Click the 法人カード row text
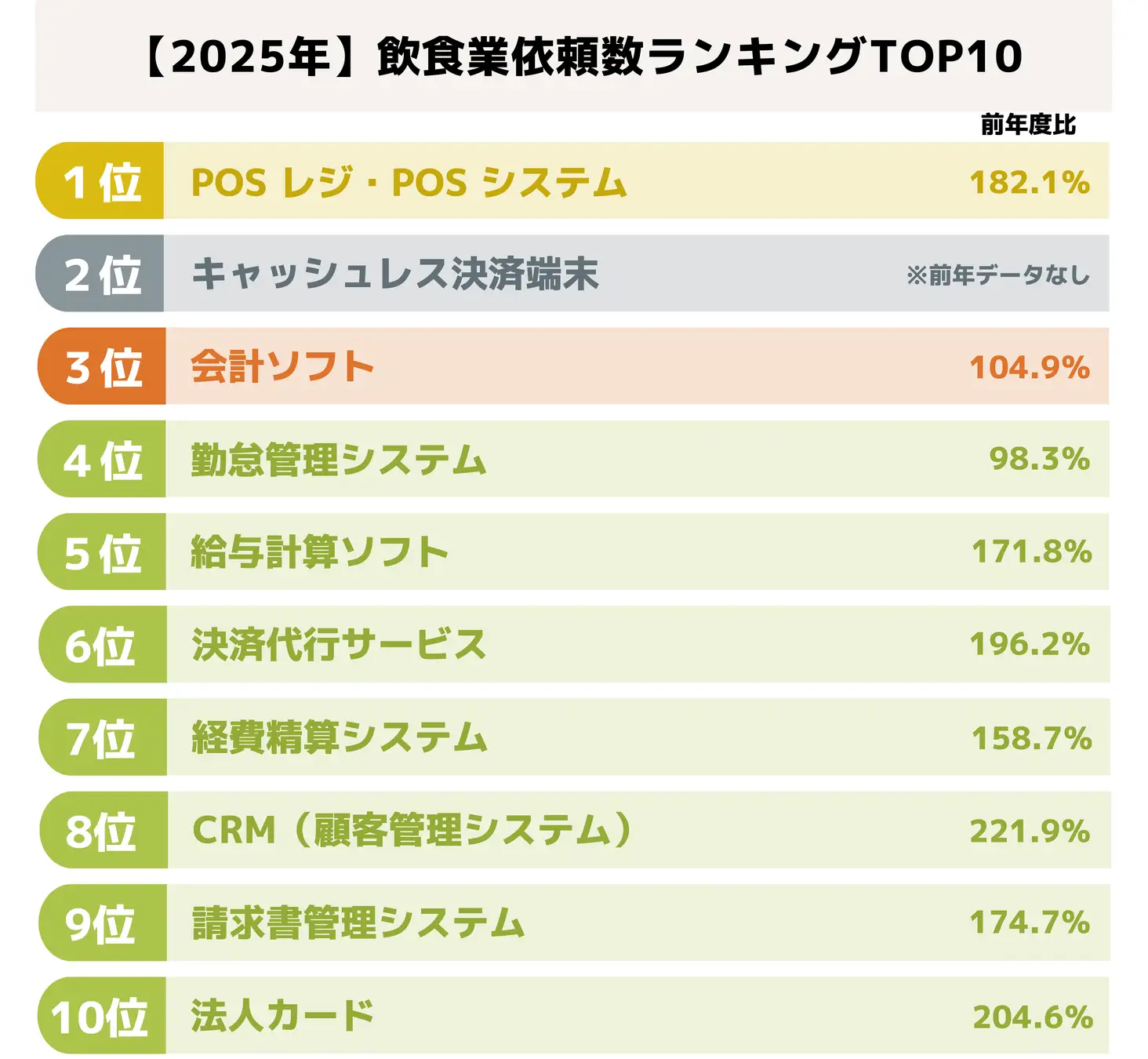 (x=282, y=1017)
